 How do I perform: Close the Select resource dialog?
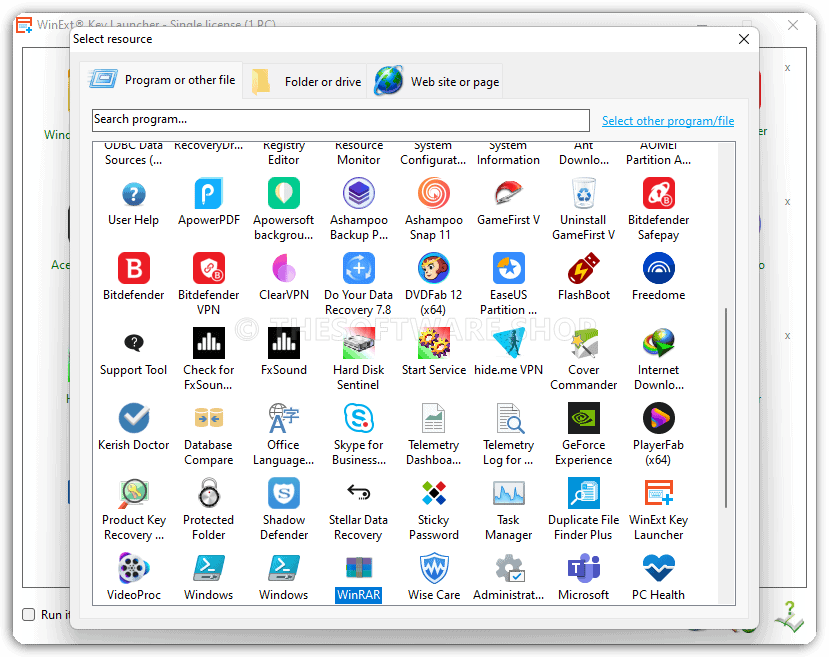[x=744, y=39]
